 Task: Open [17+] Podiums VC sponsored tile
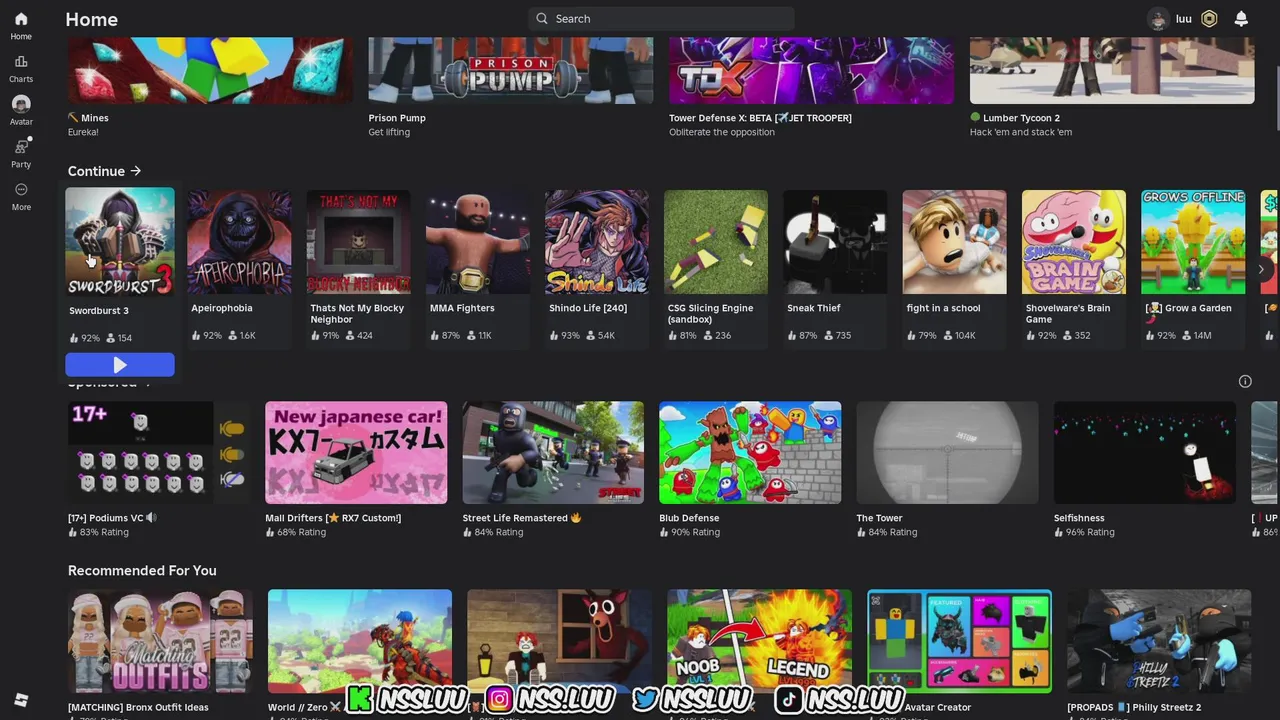pyautogui.click(x=159, y=452)
